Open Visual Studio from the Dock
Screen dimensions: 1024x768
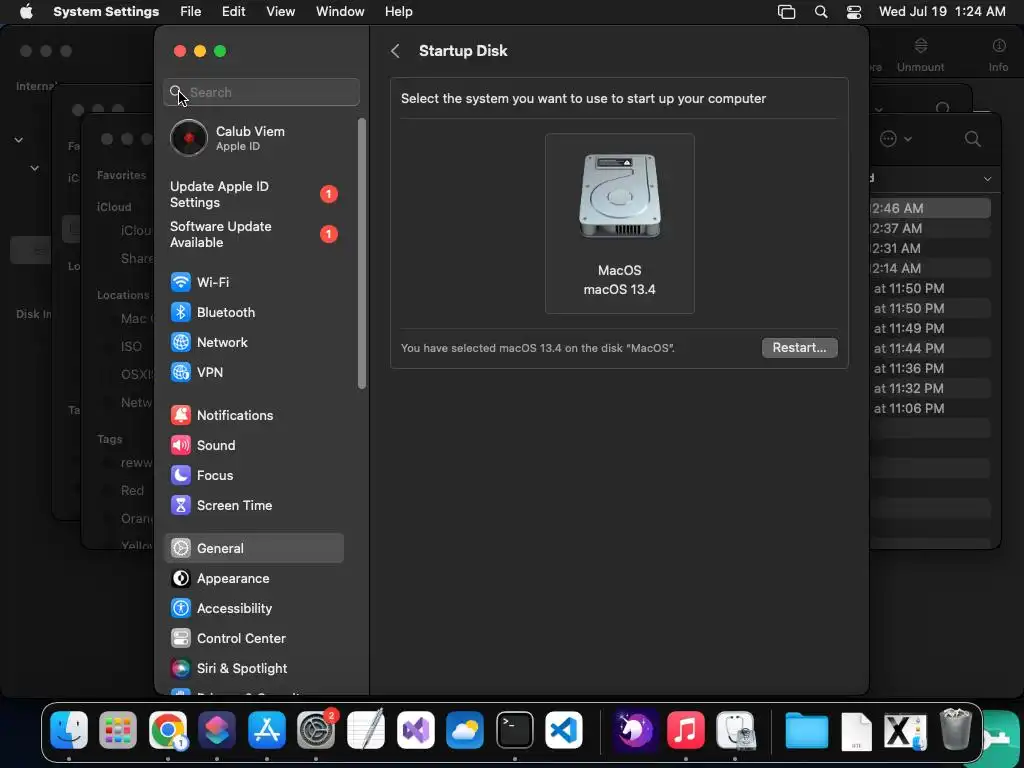coord(415,730)
